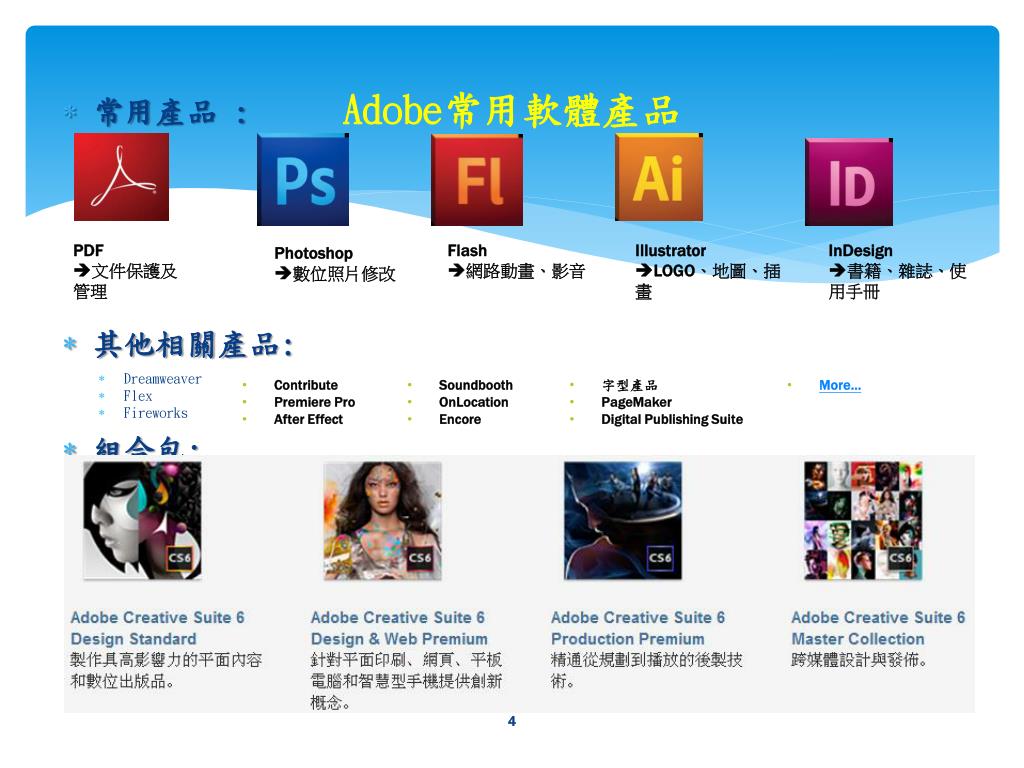Open Adobe Creative Suite 6 Design Standard title
This screenshot has width=1024, height=768.
click(157, 628)
